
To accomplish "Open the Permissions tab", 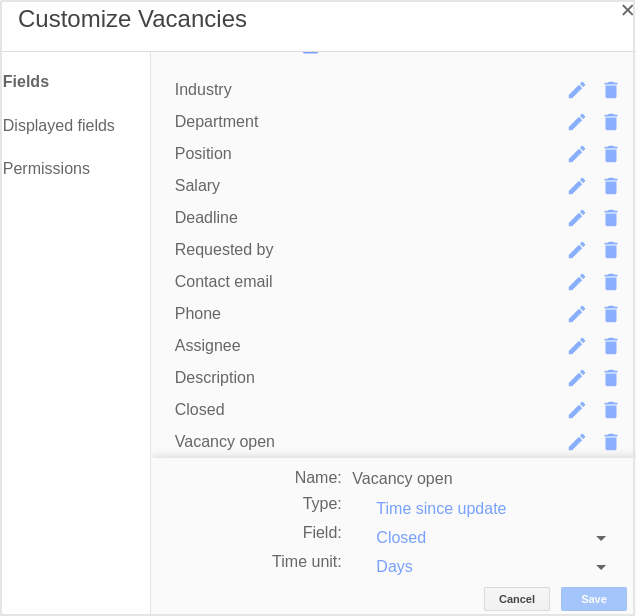I will click(46, 168).
